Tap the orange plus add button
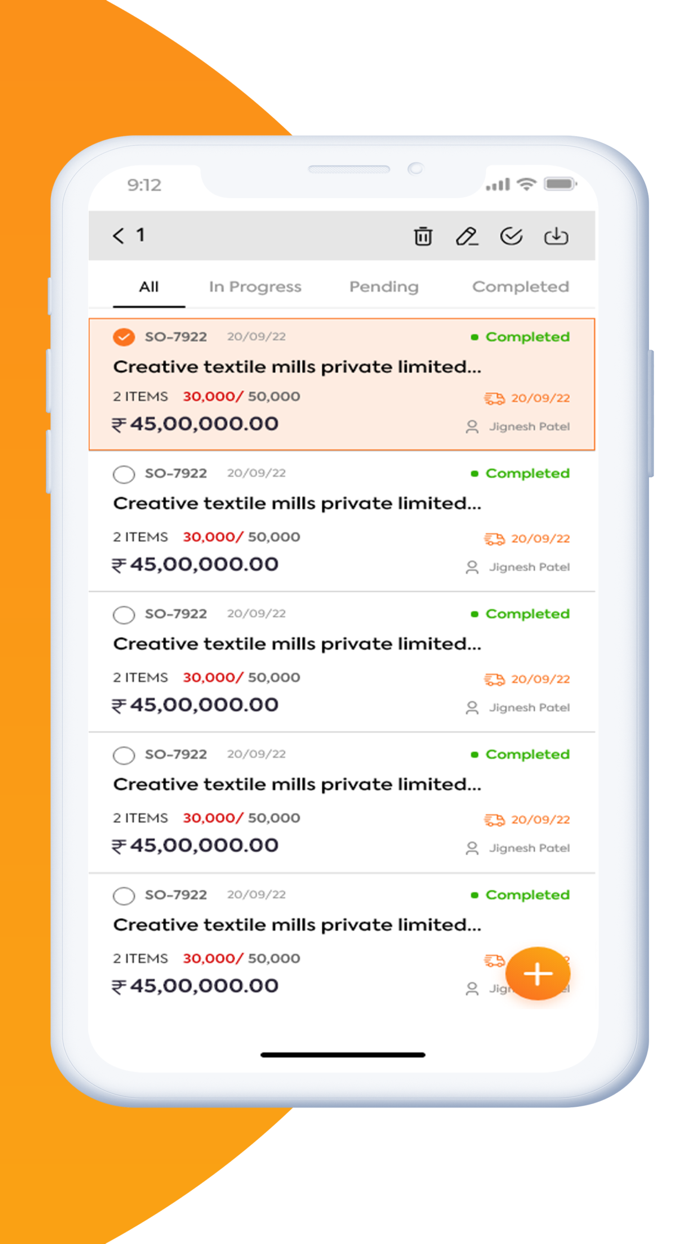Viewport: 700px width, 1244px height. [538, 973]
